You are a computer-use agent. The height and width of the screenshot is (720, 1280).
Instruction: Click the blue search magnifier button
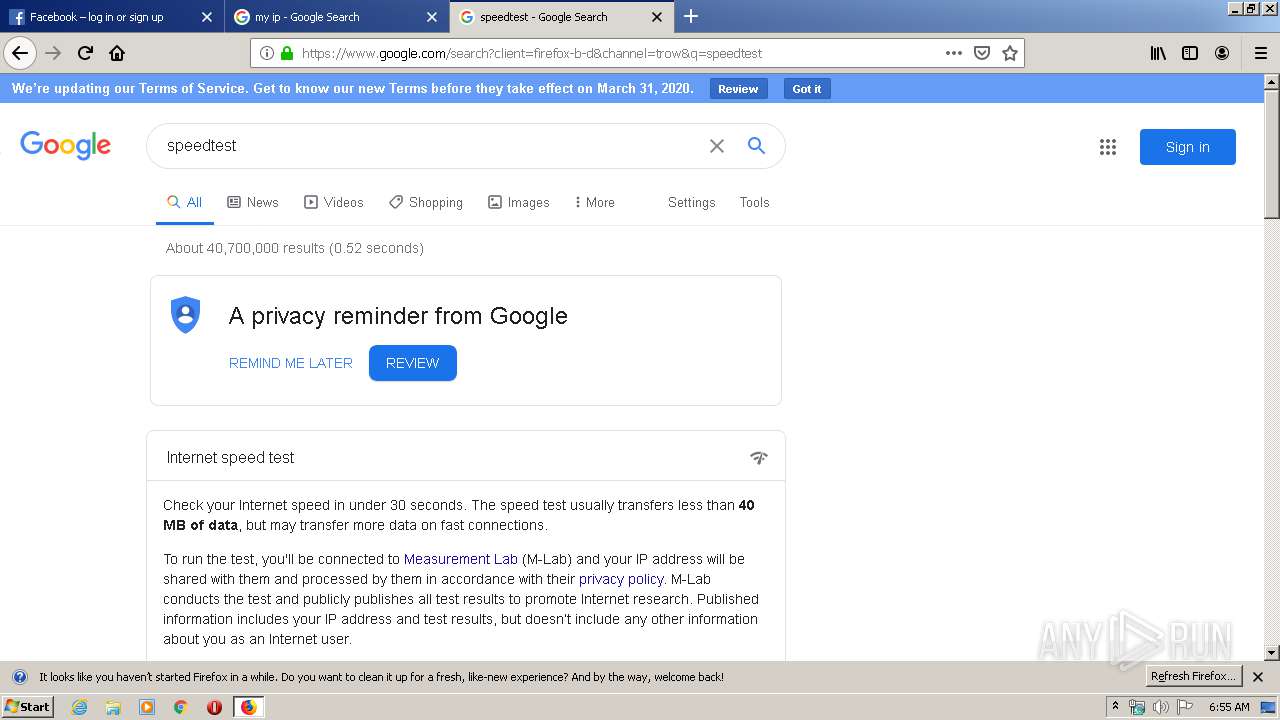pyautogui.click(x=757, y=146)
